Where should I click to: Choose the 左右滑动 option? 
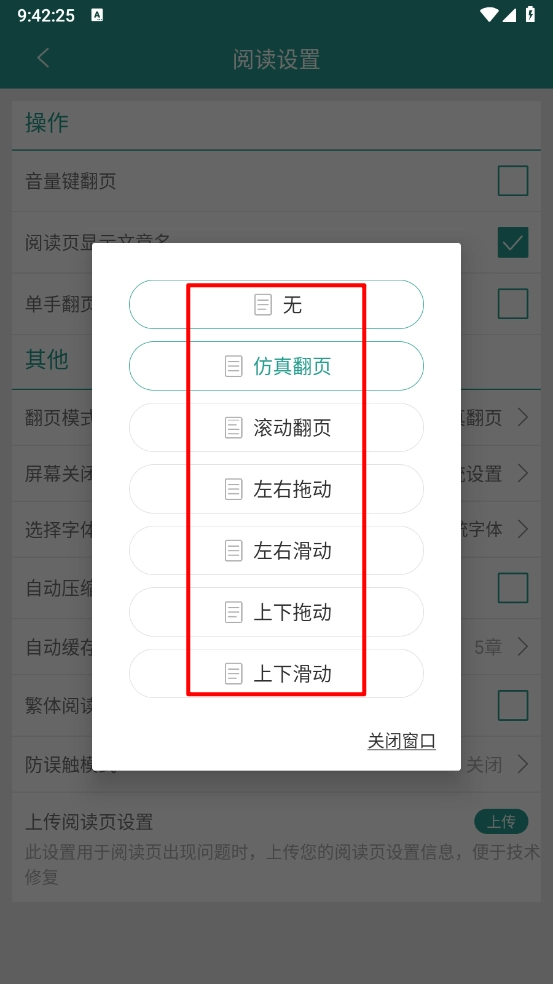point(276,550)
